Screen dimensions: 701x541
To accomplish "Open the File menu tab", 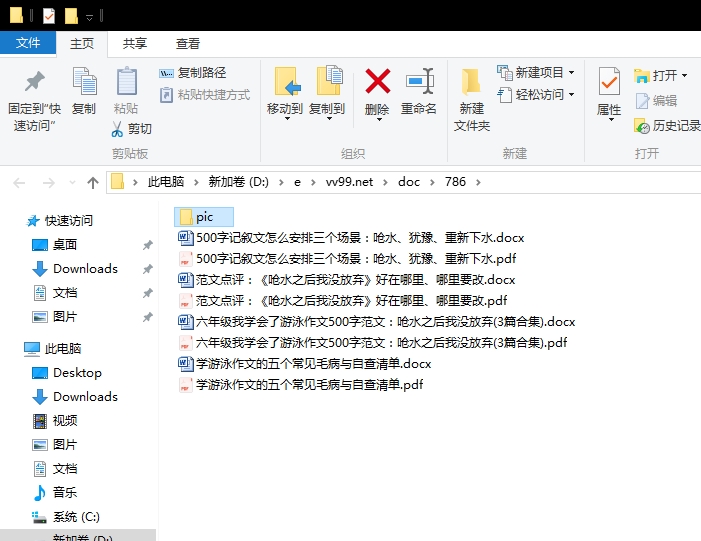I will point(28,43).
